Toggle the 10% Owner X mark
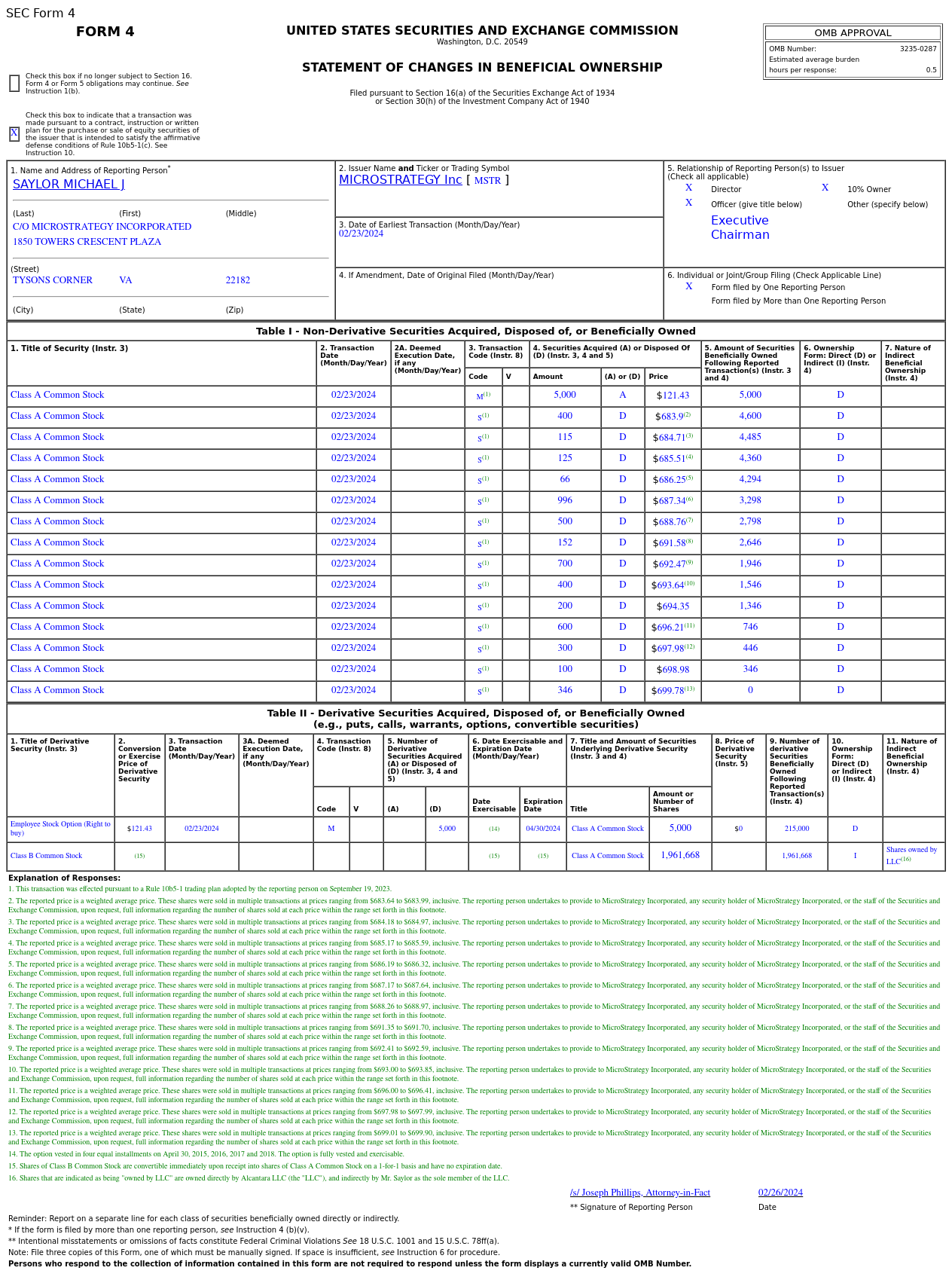Image resolution: width=952 pixels, height=1286 pixels. coord(825,188)
